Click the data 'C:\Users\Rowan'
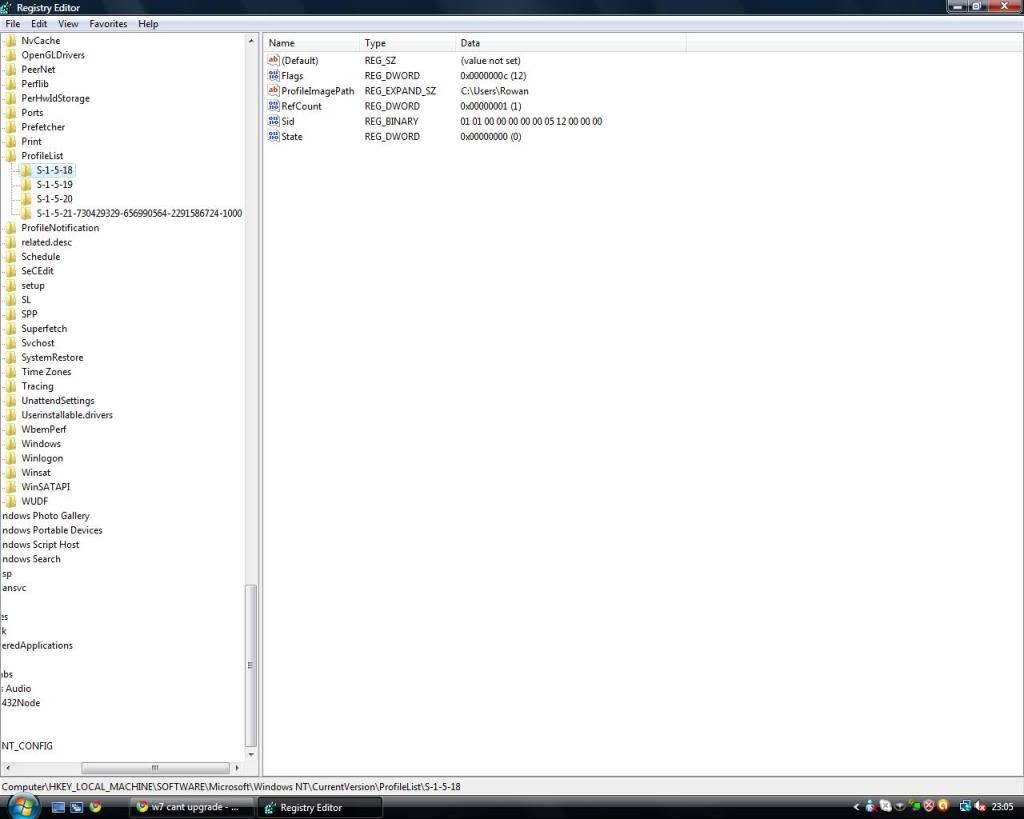Screen dimensions: 1024x819 (494, 91)
